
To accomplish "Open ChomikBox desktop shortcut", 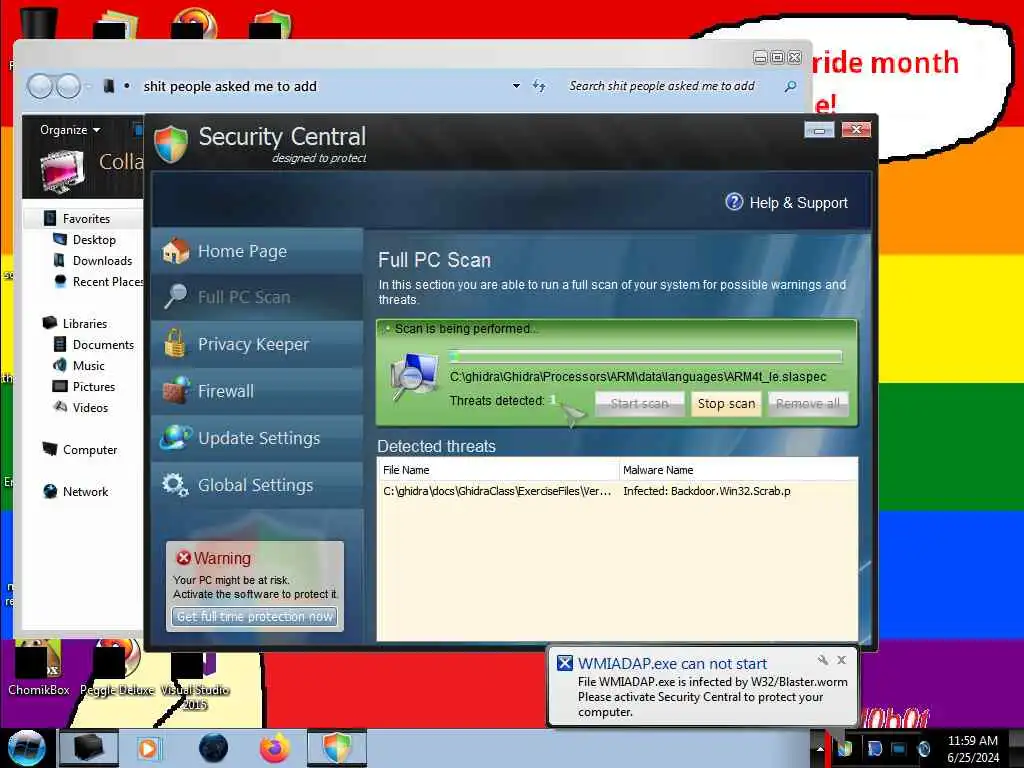I will coord(39,668).
